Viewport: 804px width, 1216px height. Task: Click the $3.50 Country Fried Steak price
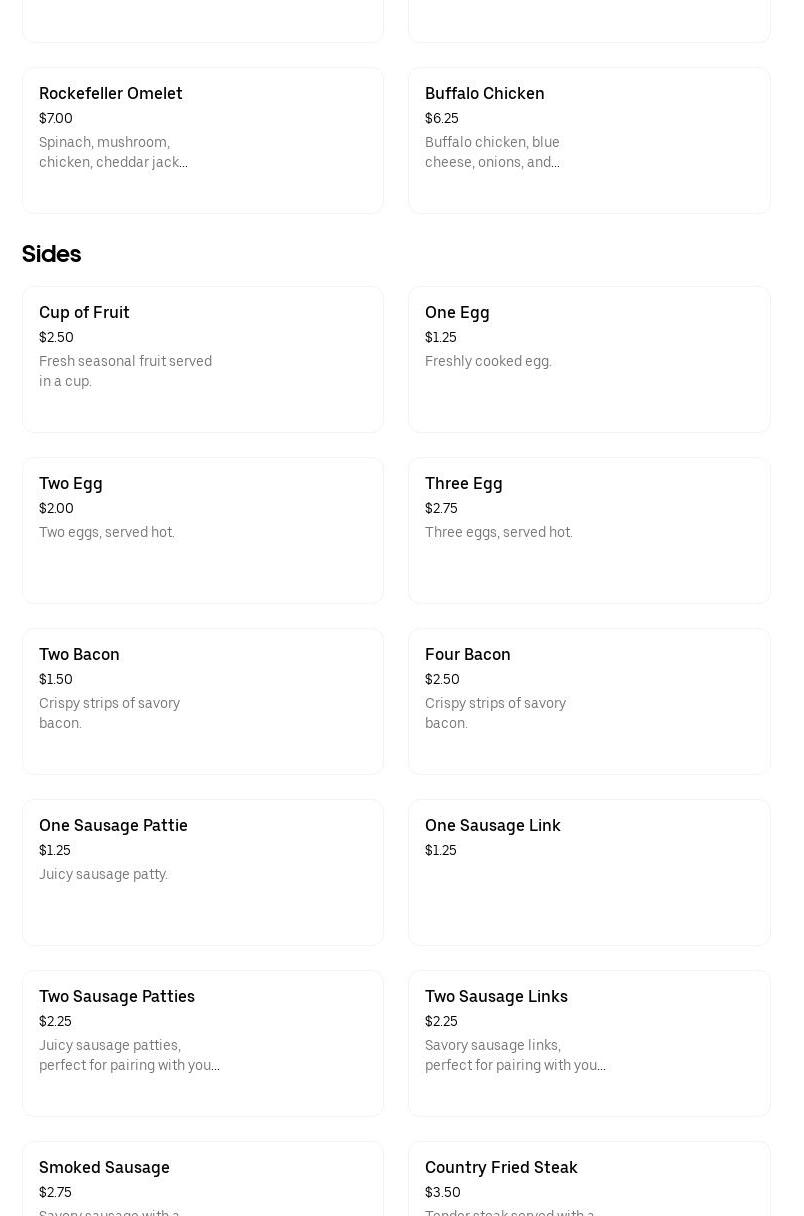click(443, 1192)
